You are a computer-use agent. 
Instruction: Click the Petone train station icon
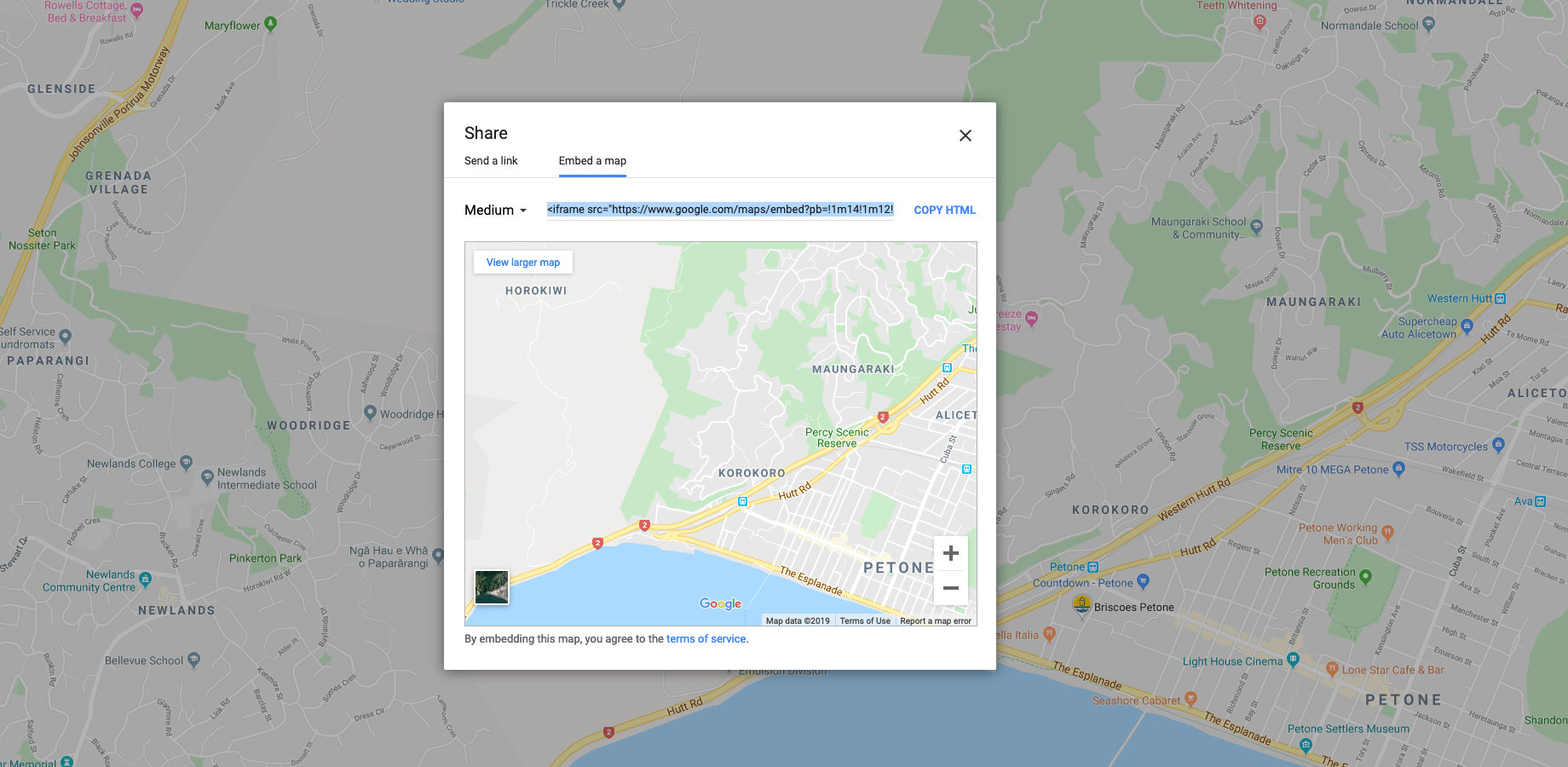pos(1093,567)
